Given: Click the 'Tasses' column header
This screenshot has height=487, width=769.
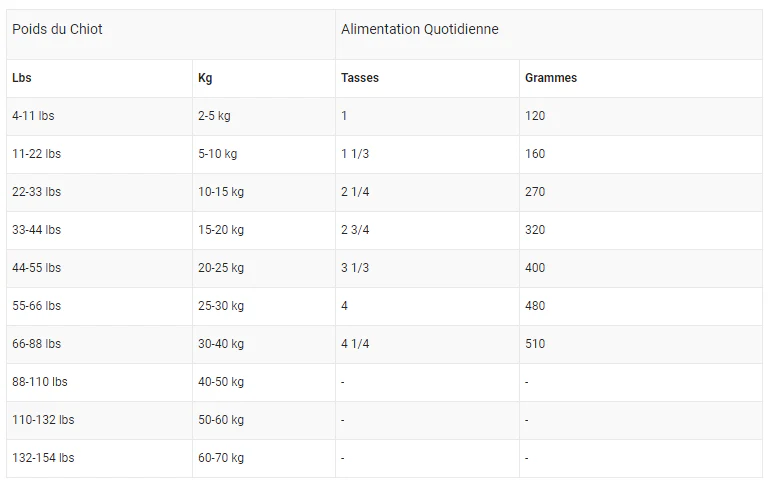Looking at the screenshot, I should tap(360, 78).
